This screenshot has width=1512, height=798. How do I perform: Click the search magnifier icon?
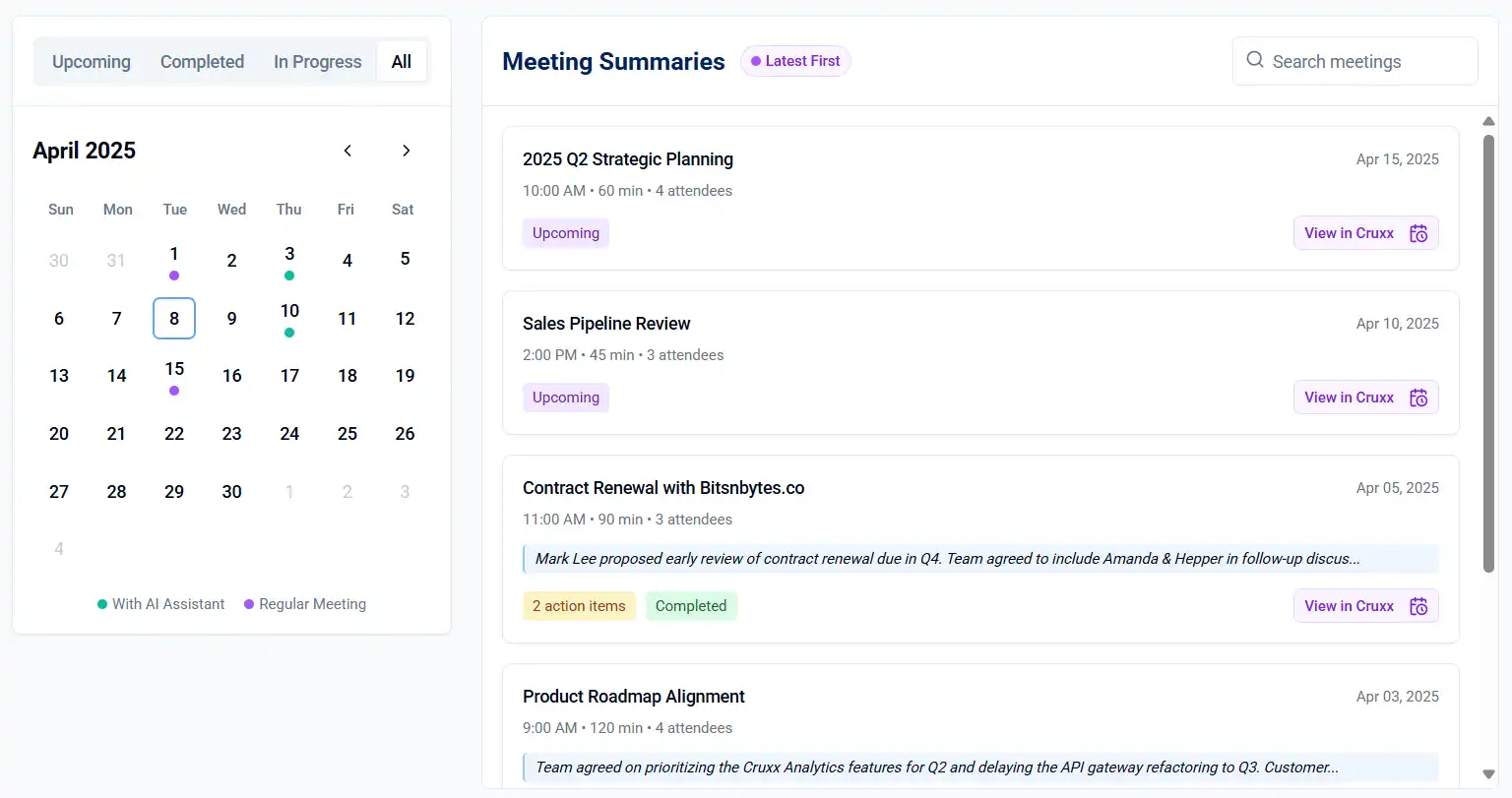(x=1254, y=60)
